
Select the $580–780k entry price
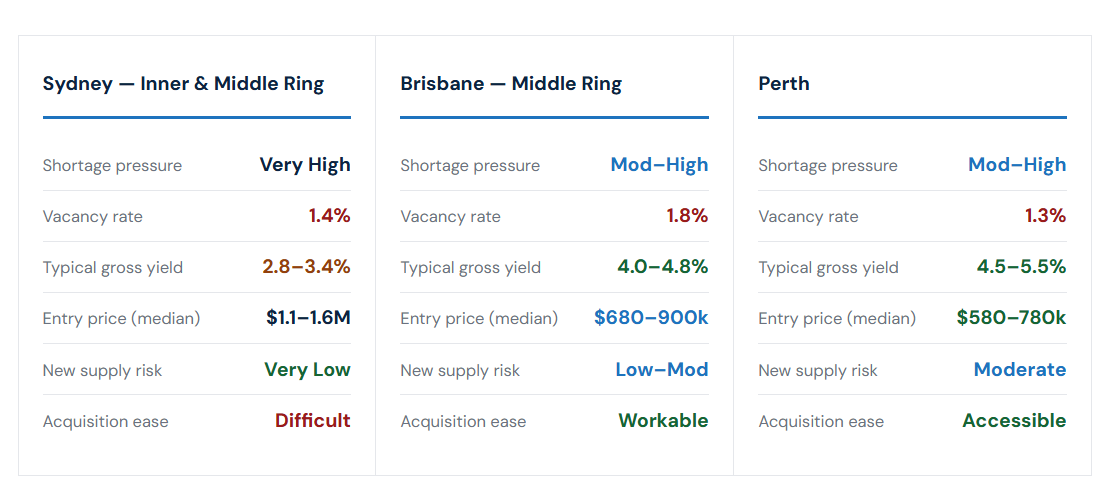coord(1012,318)
